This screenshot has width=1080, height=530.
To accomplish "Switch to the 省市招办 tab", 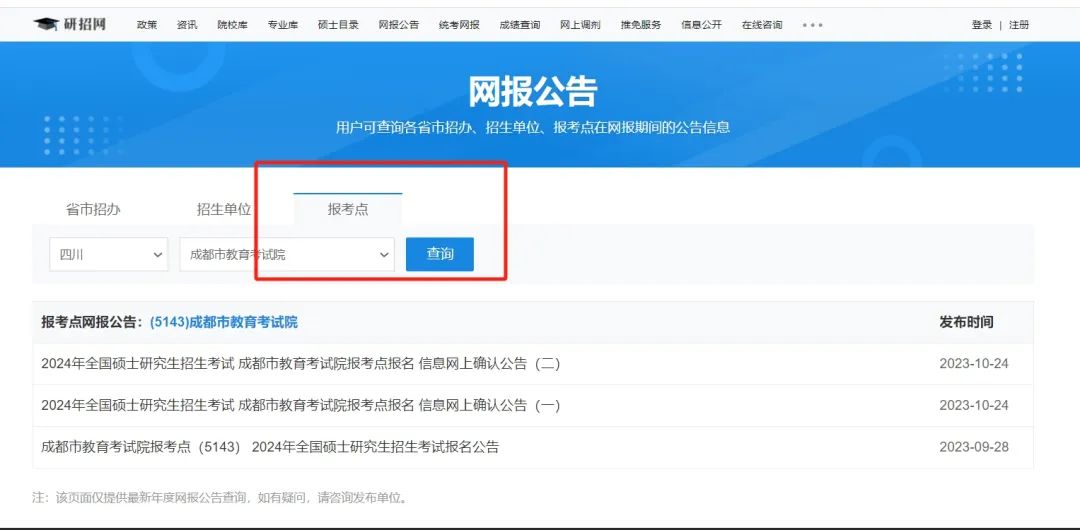I will click(x=93, y=209).
